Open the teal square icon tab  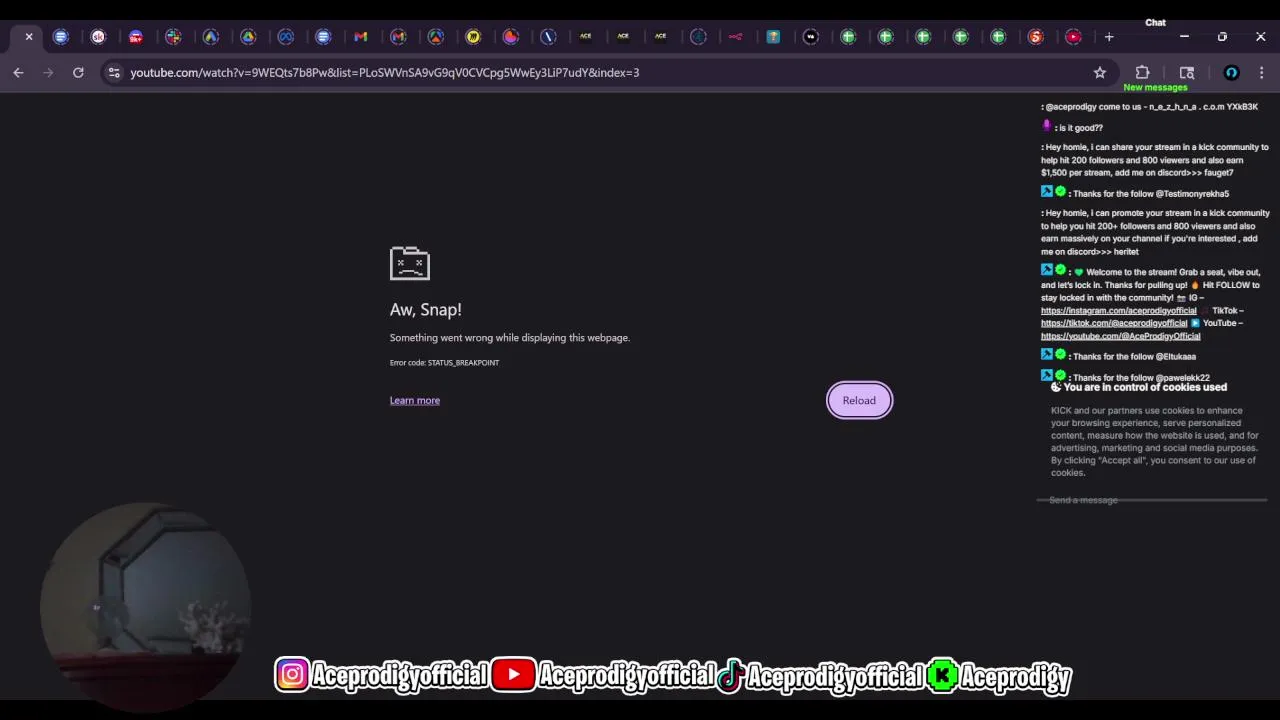point(773,37)
